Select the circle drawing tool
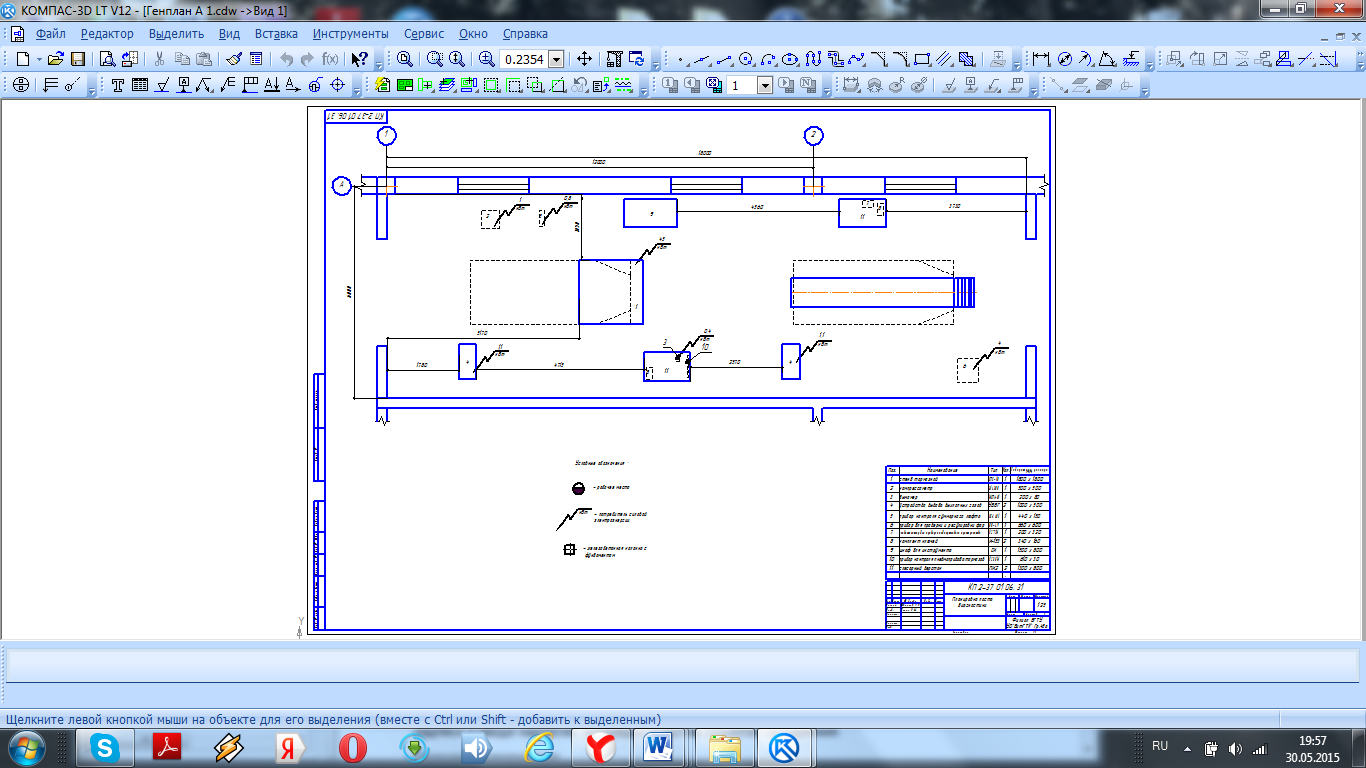The height and width of the screenshot is (768, 1366). coord(745,59)
